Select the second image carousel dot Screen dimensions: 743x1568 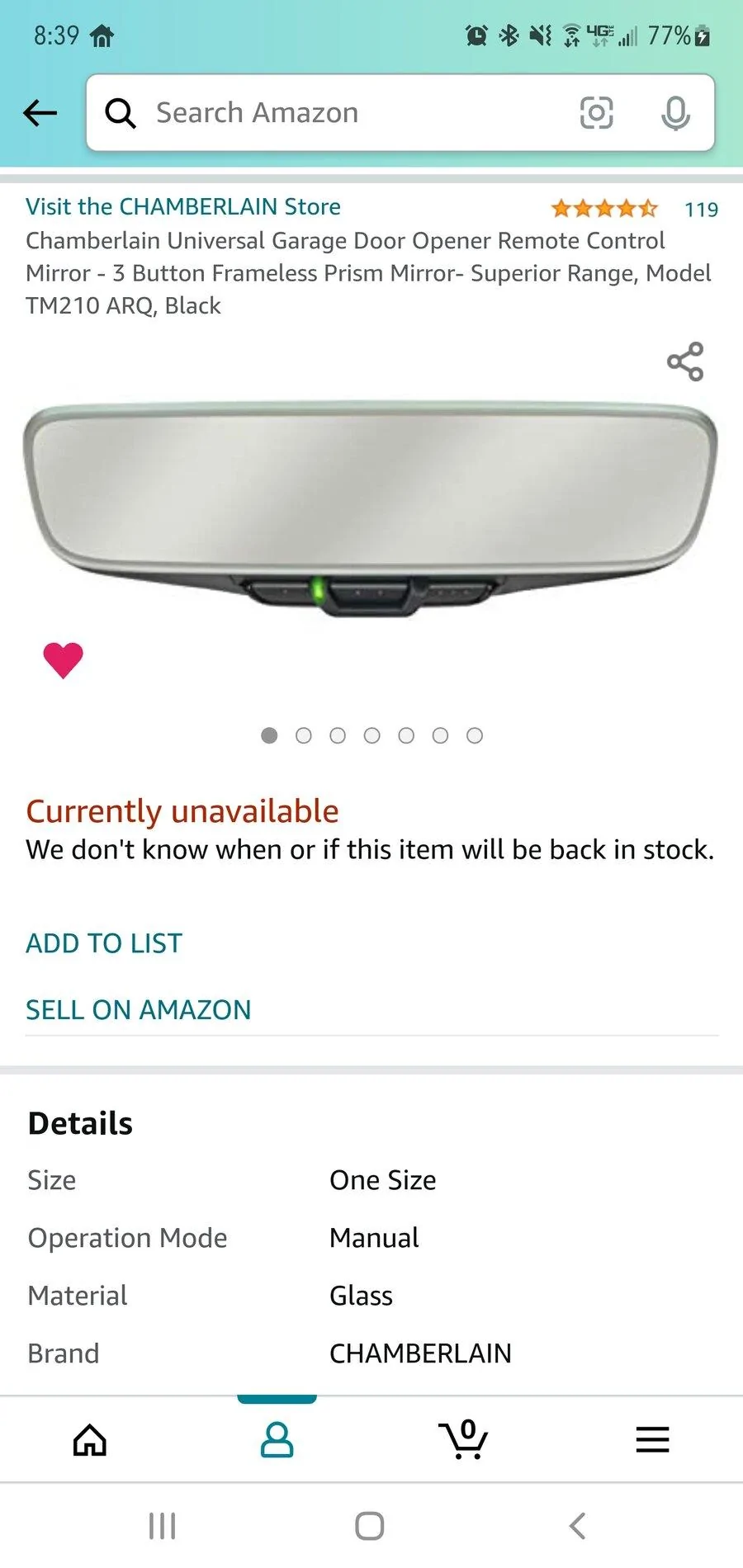tap(304, 735)
